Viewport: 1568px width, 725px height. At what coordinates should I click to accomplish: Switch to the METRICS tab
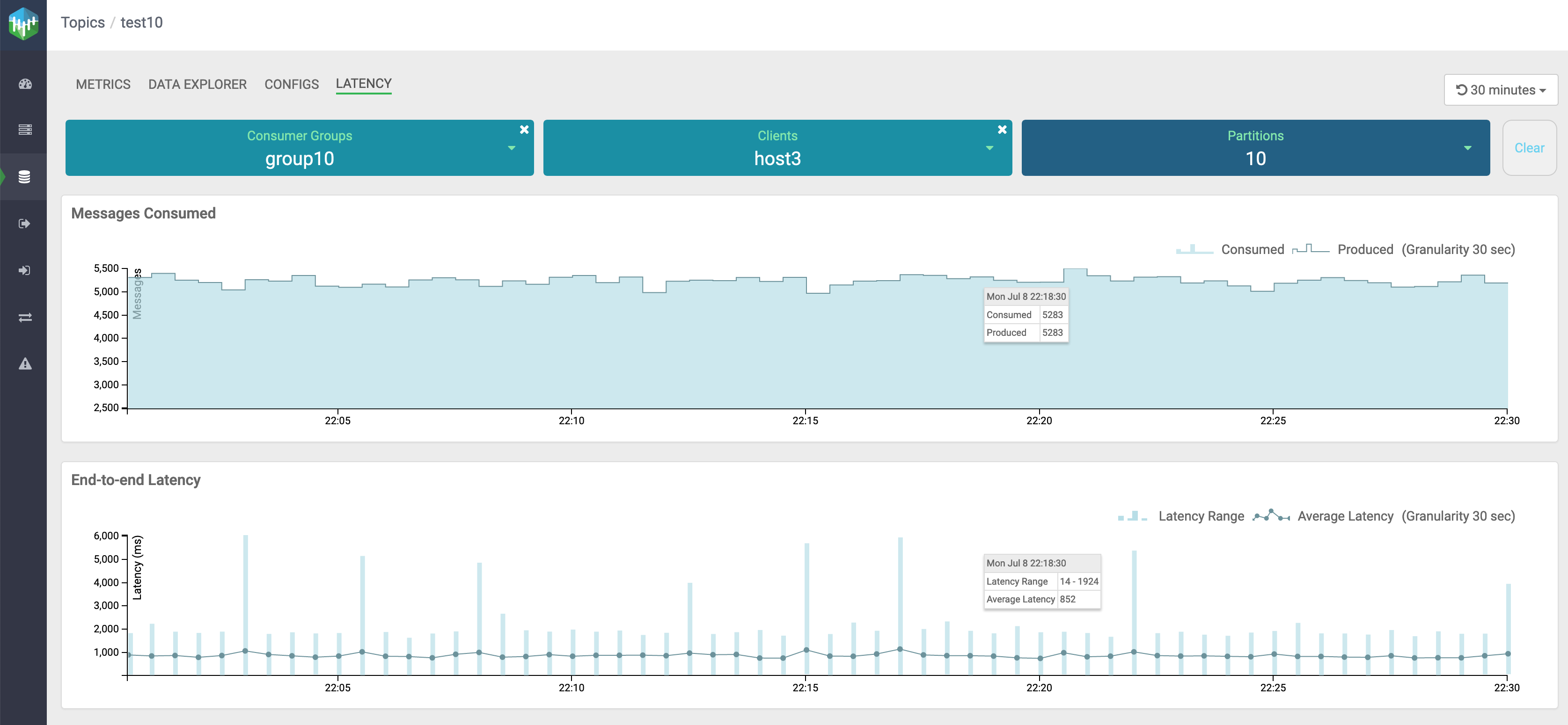pos(103,84)
